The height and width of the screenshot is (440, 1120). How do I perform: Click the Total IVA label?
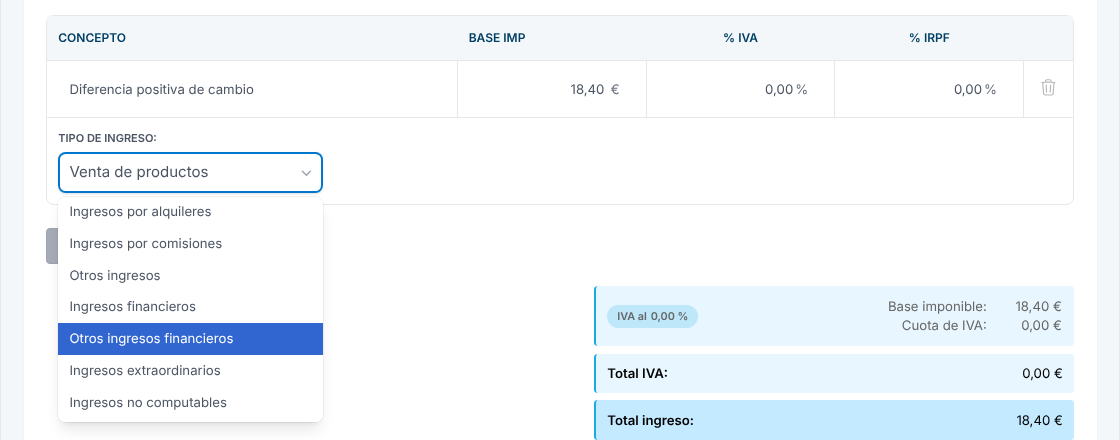click(637, 373)
